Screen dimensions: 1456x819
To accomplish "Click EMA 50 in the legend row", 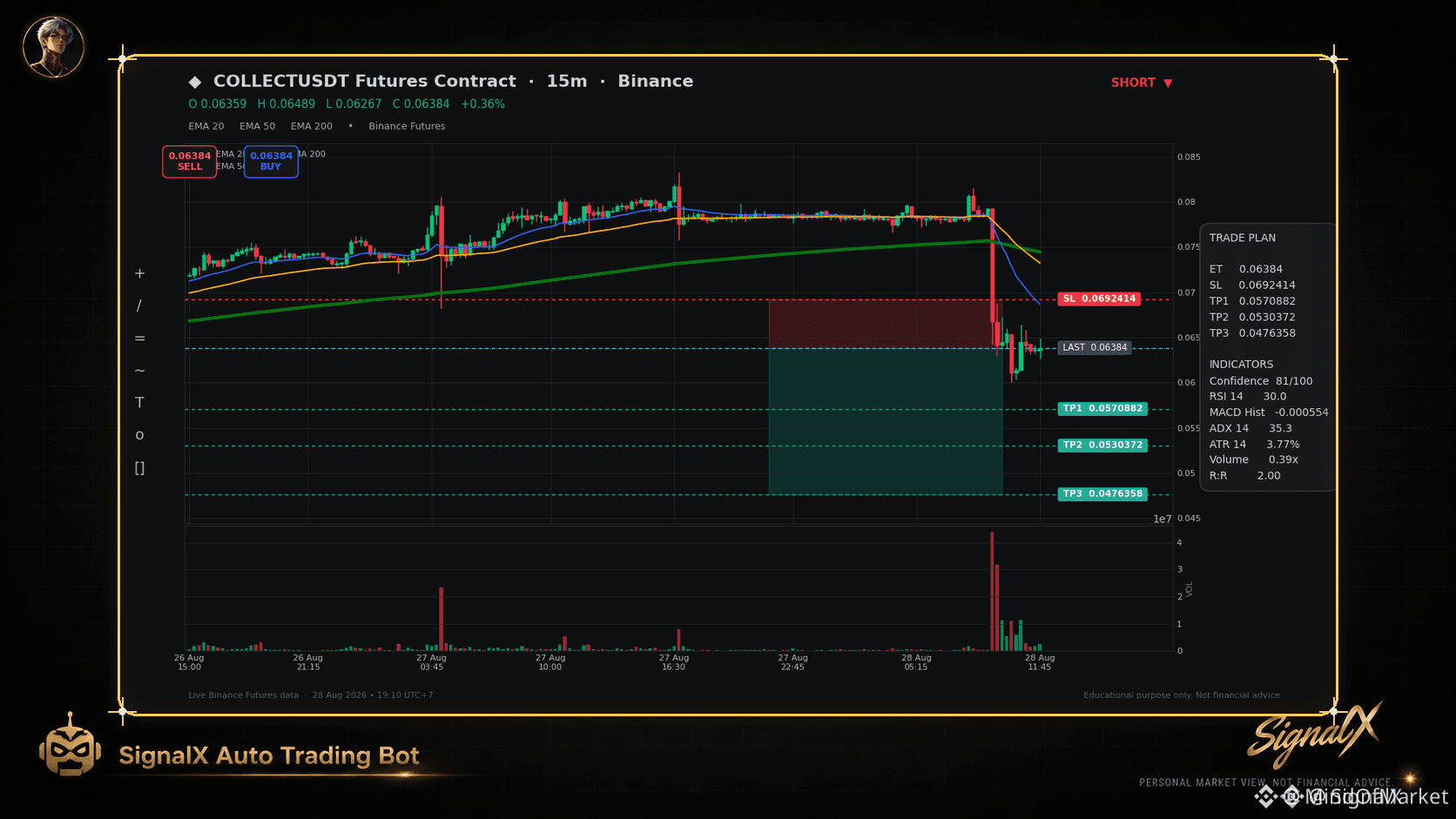I will tap(258, 126).
